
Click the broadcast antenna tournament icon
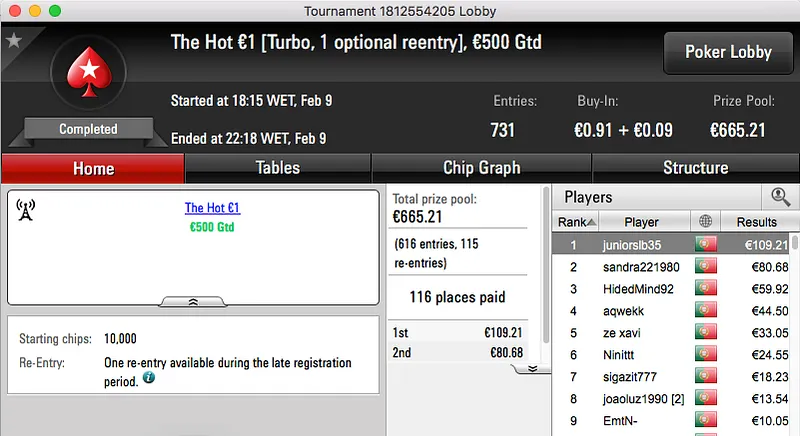26,209
